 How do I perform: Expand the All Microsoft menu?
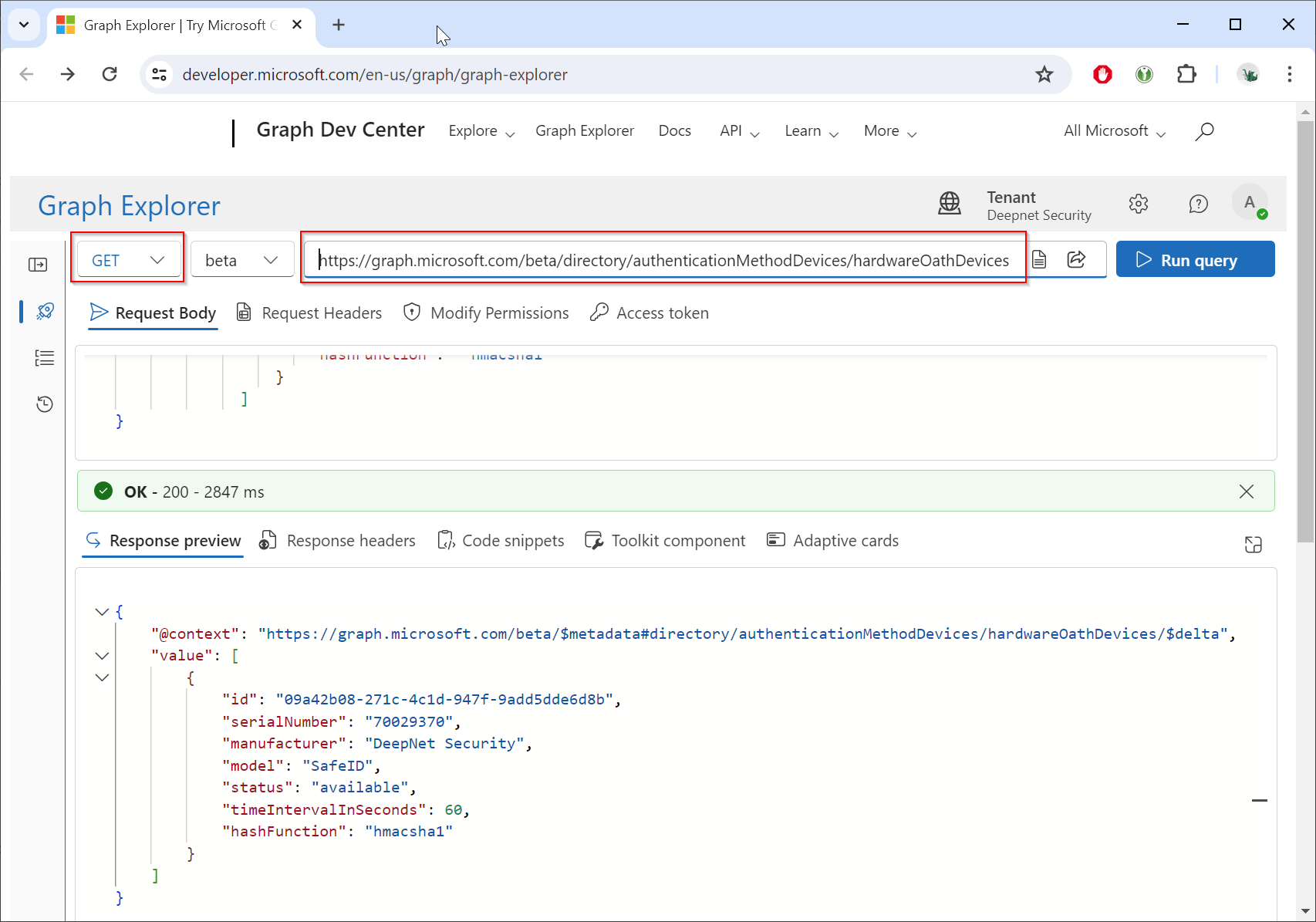pyautogui.click(x=1114, y=131)
